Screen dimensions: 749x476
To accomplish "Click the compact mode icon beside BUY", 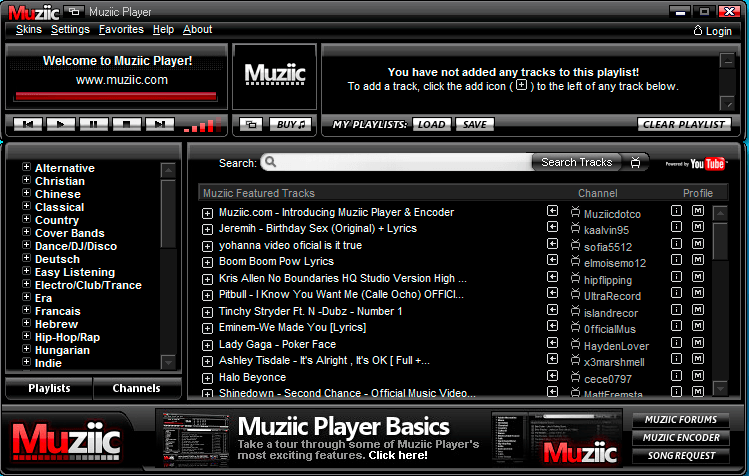I will [x=251, y=125].
